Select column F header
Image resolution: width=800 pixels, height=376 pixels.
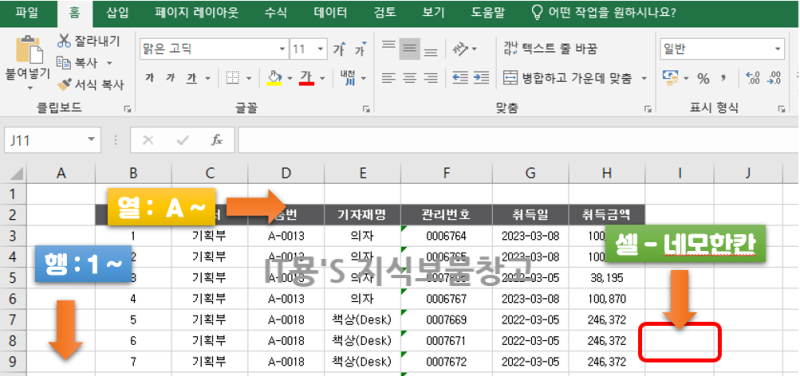446,174
